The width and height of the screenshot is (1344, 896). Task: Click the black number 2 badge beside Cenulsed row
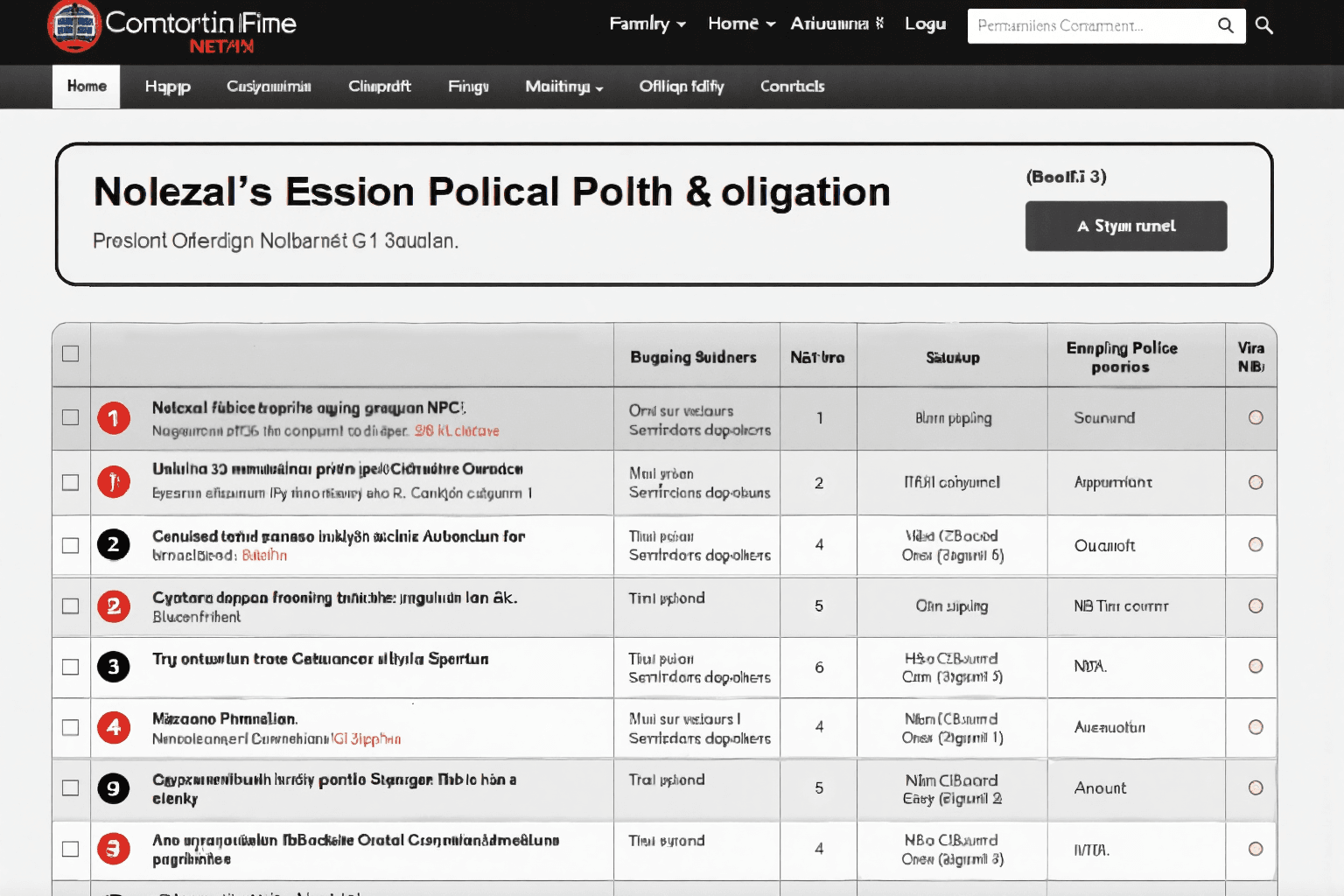114,545
